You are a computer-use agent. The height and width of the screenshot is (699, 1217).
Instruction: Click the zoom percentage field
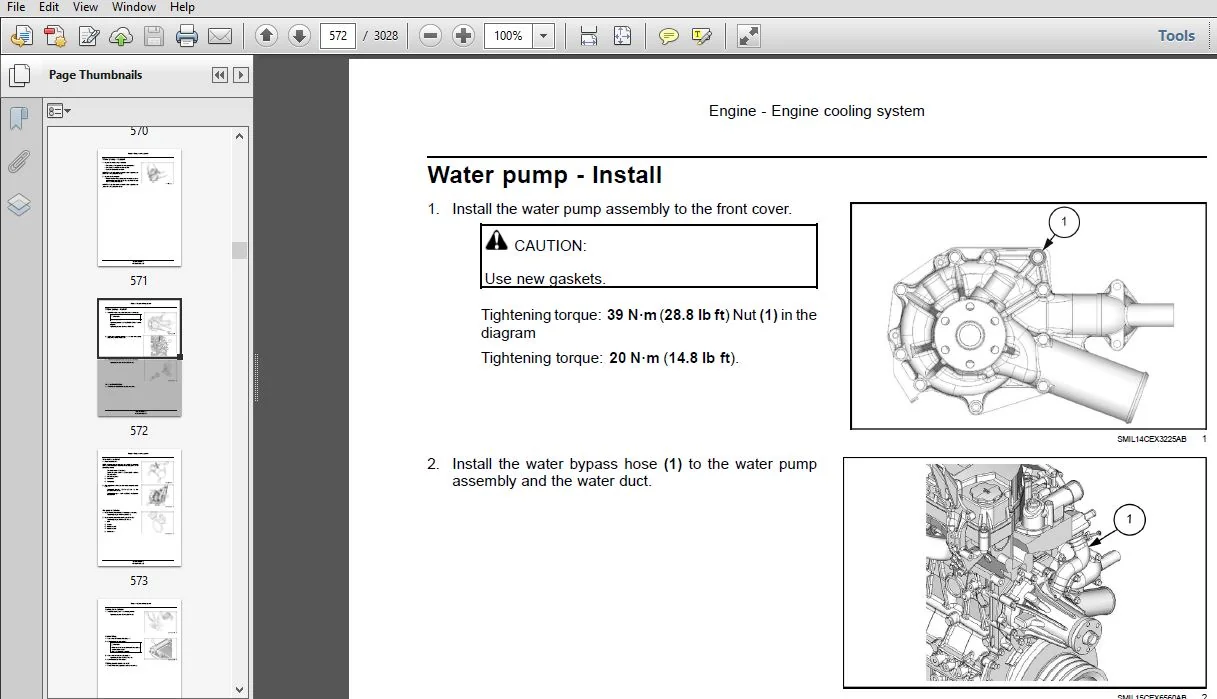[508, 36]
